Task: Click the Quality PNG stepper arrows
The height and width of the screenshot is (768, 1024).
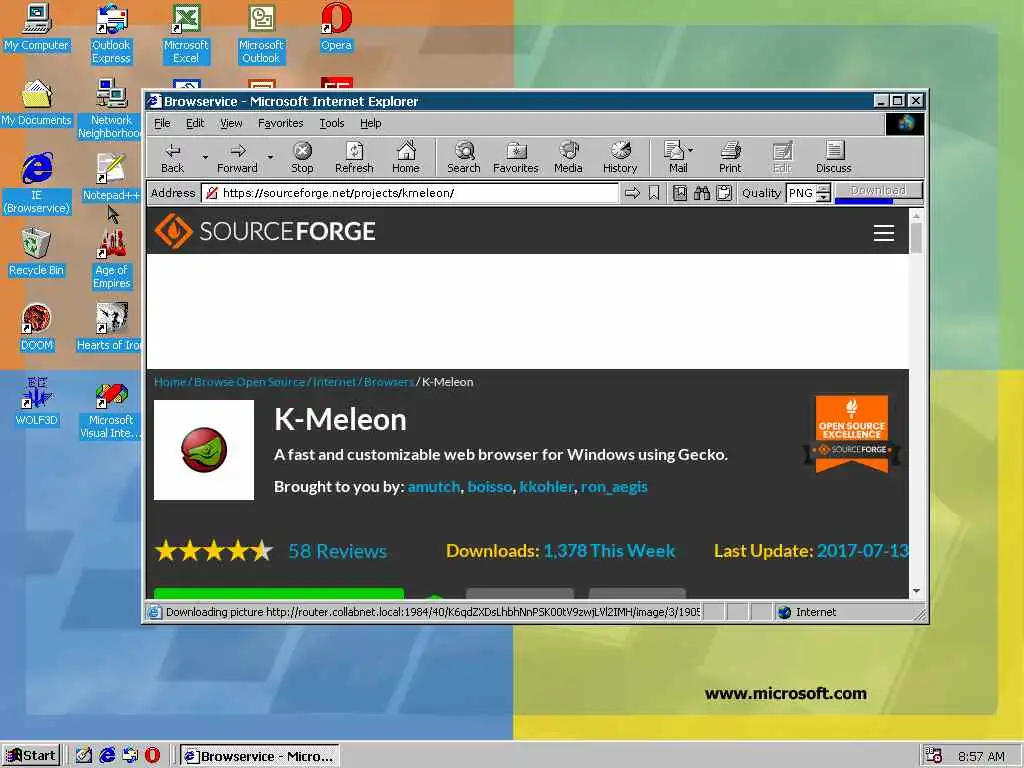Action: [x=824, y=193]
